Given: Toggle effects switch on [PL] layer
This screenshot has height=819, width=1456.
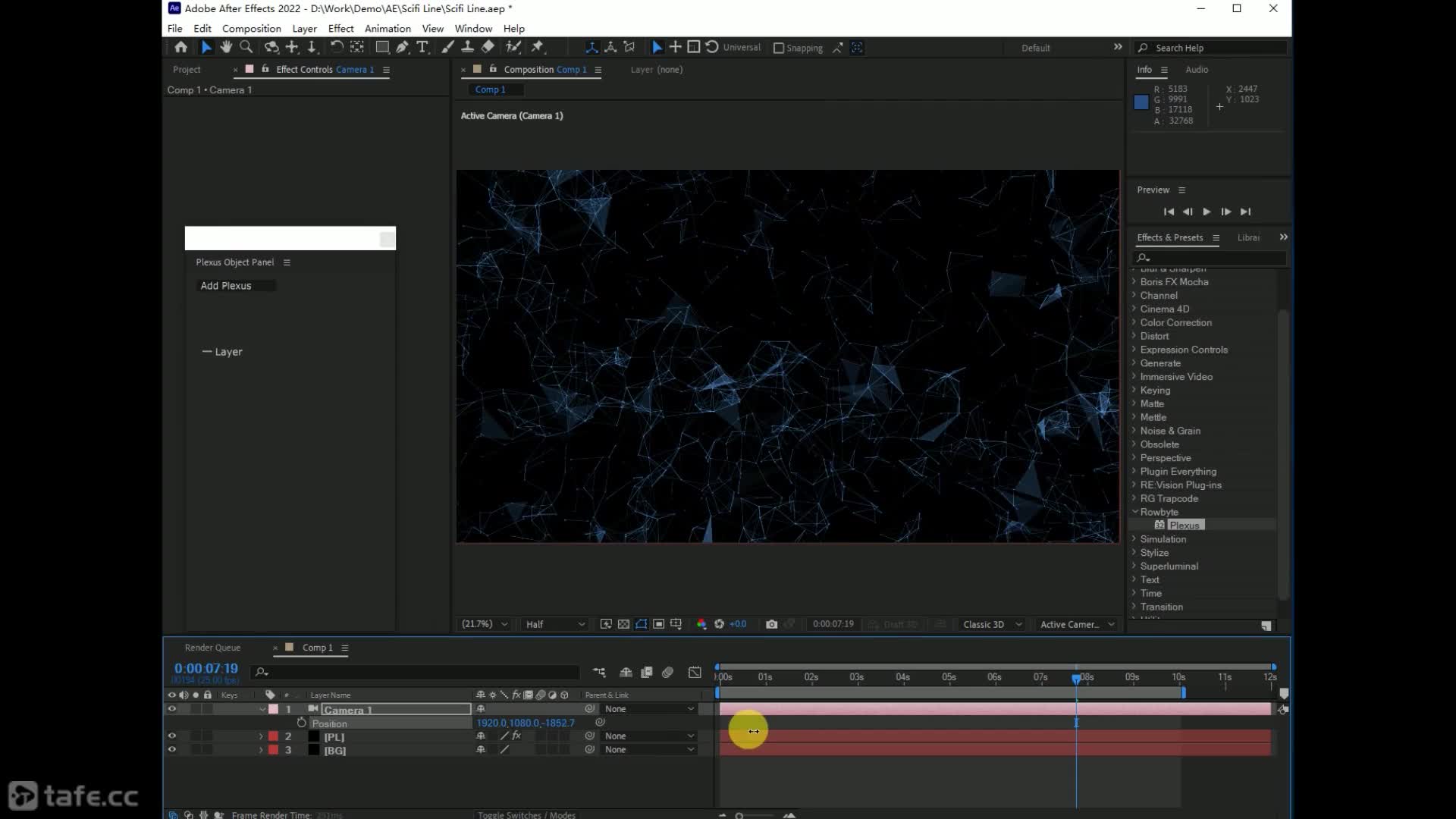Looking at the screenshot, I should click(x=516, y=736).
